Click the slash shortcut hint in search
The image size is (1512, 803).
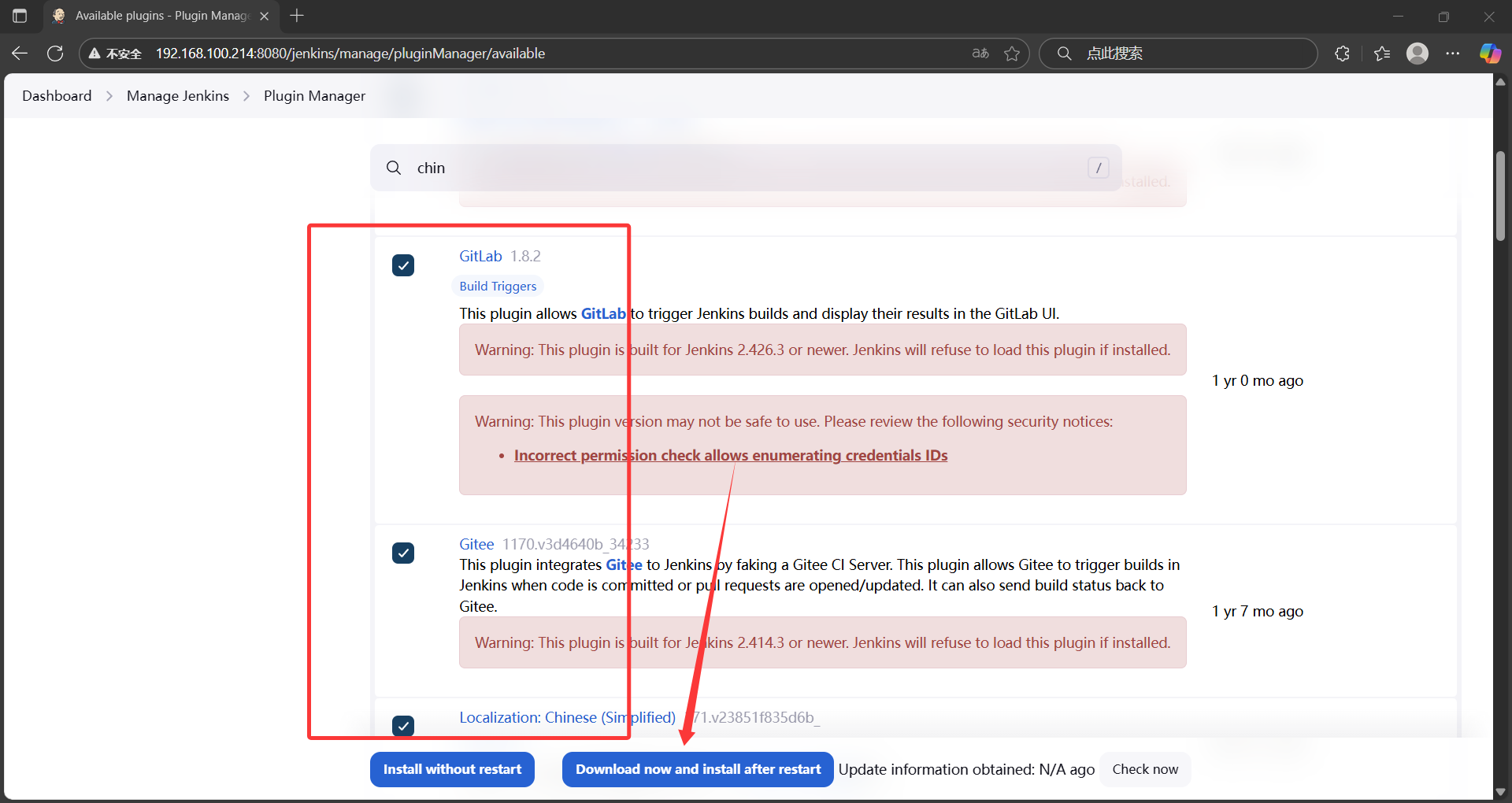(x=1099, y=168)
